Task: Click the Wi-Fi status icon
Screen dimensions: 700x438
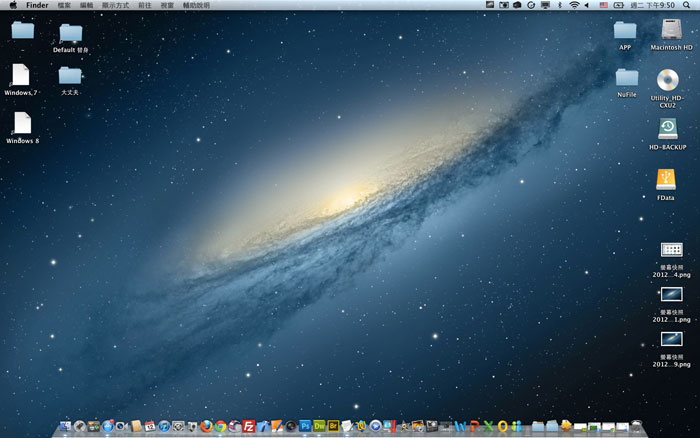Action: (x=575, y=5)
